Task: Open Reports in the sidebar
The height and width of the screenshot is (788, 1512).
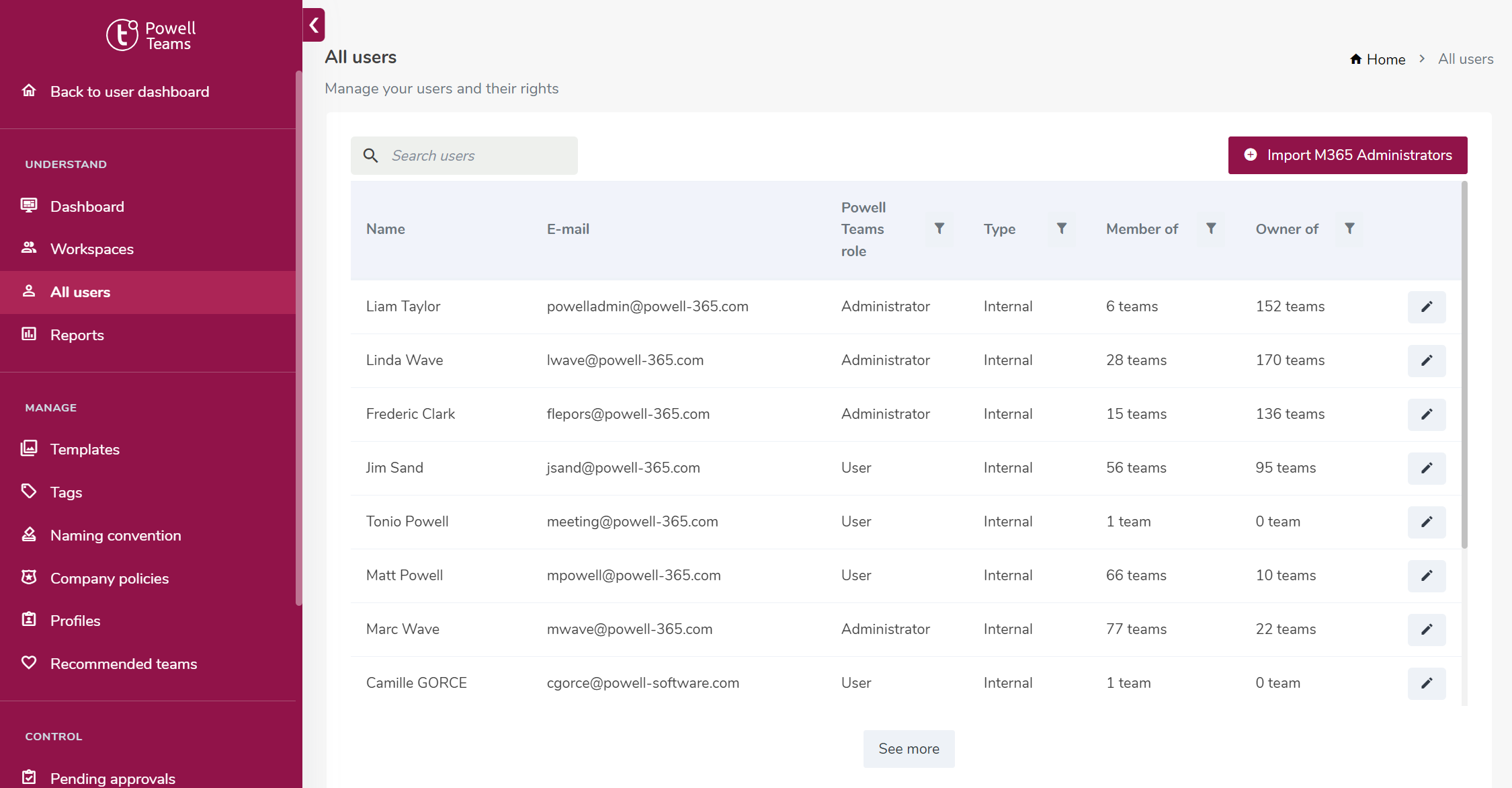Action: point(148,335)
